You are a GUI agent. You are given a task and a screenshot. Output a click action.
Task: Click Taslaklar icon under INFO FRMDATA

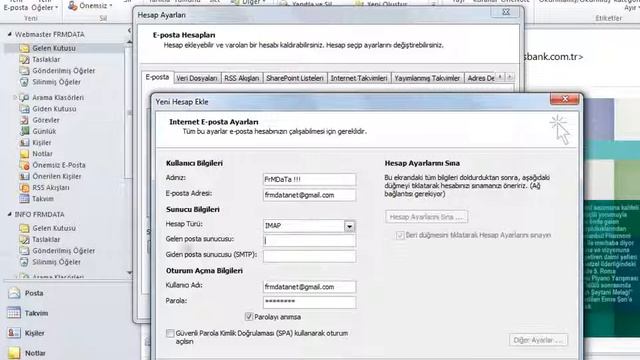(24, 240)
